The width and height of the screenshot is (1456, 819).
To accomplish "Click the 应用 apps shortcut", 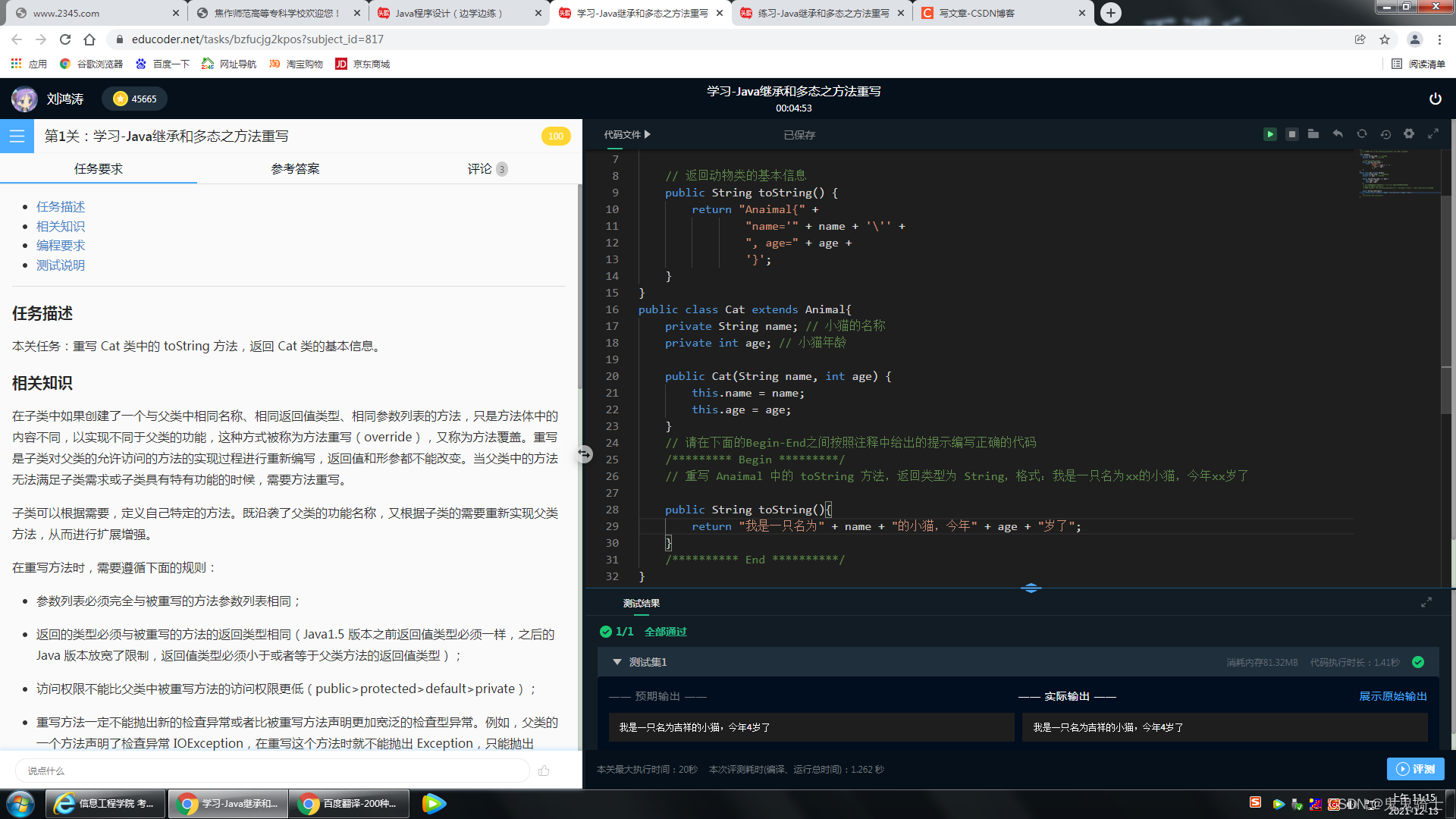I will 29,64.
